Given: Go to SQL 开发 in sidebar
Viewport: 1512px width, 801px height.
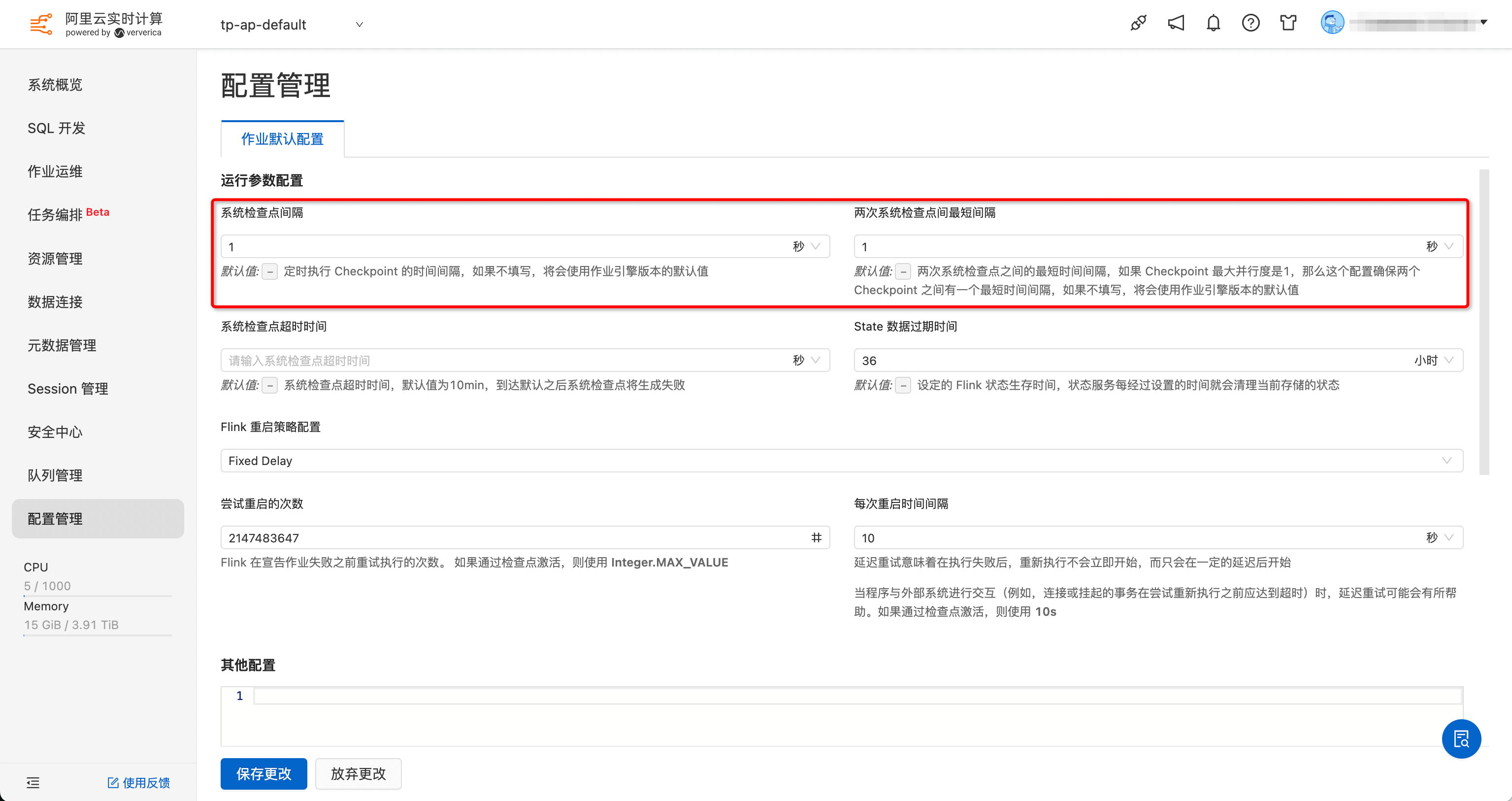Looking at the screenshot, I should 56,128.
